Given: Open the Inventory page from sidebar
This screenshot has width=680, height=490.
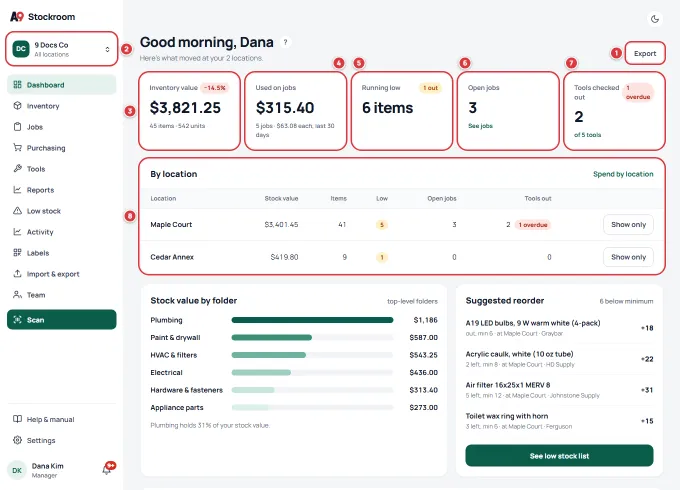Looking at the screenshot, I should 62,106.
